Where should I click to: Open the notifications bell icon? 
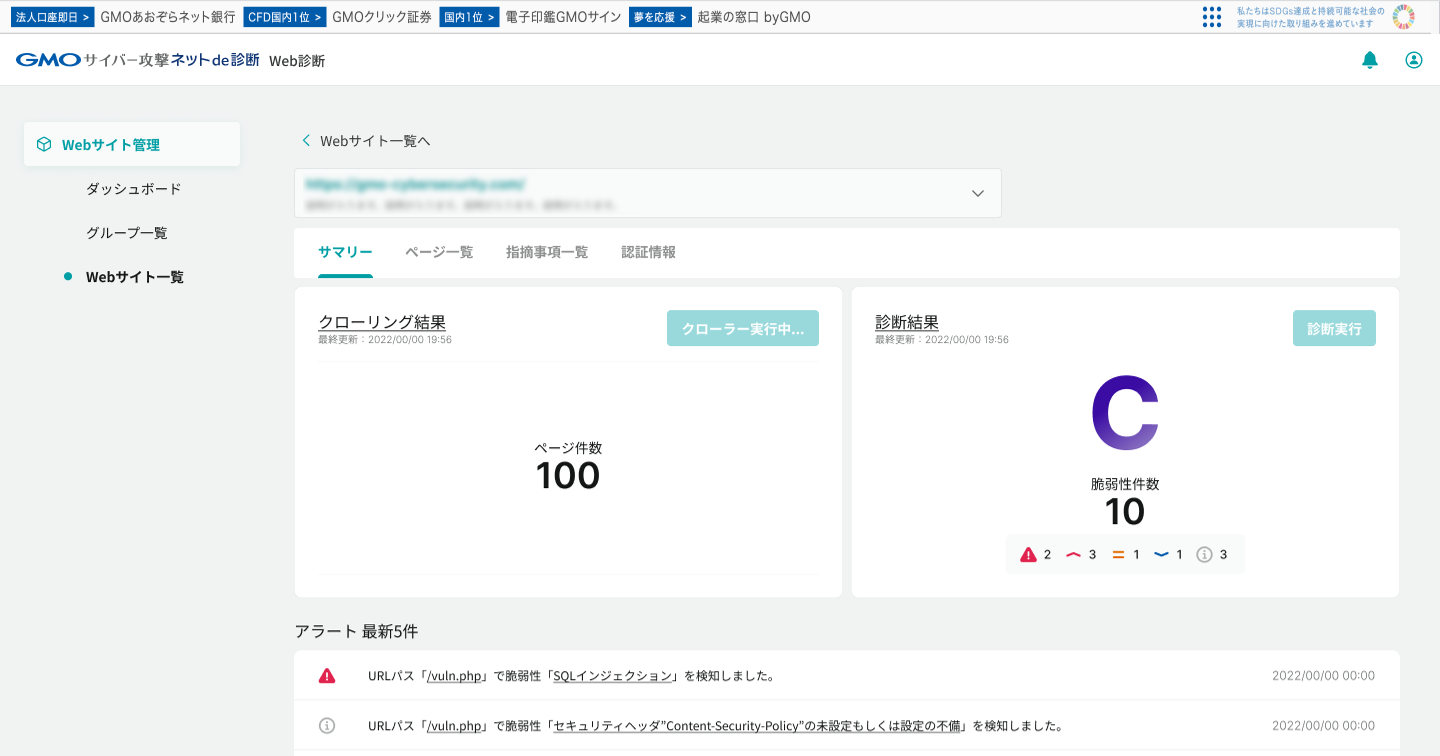[1370, 60]
